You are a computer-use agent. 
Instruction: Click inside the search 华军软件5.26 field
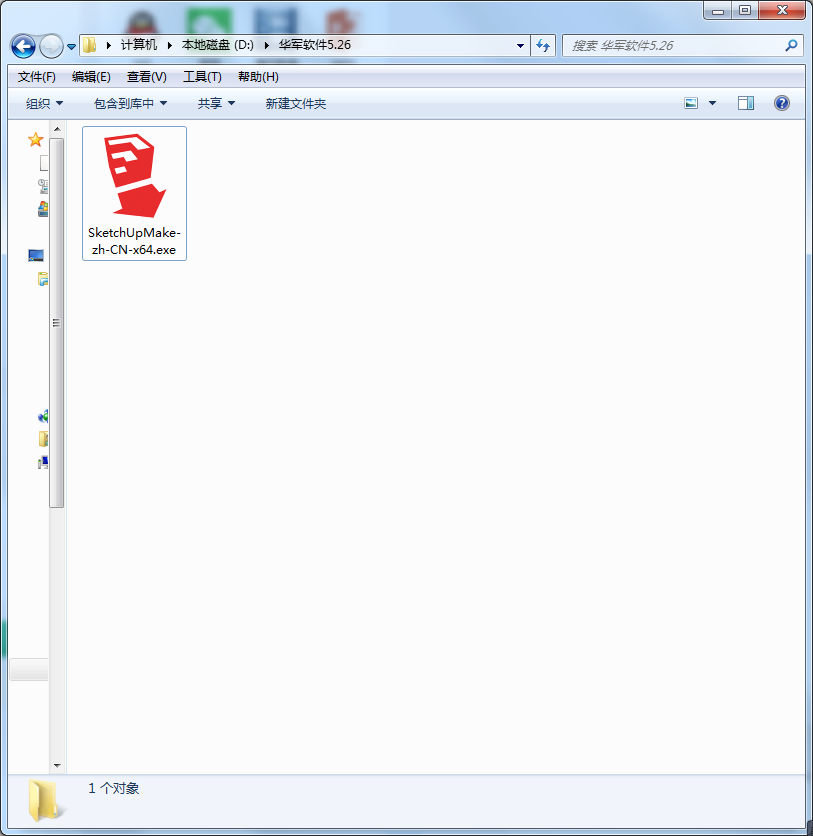(x=670, y=45)
